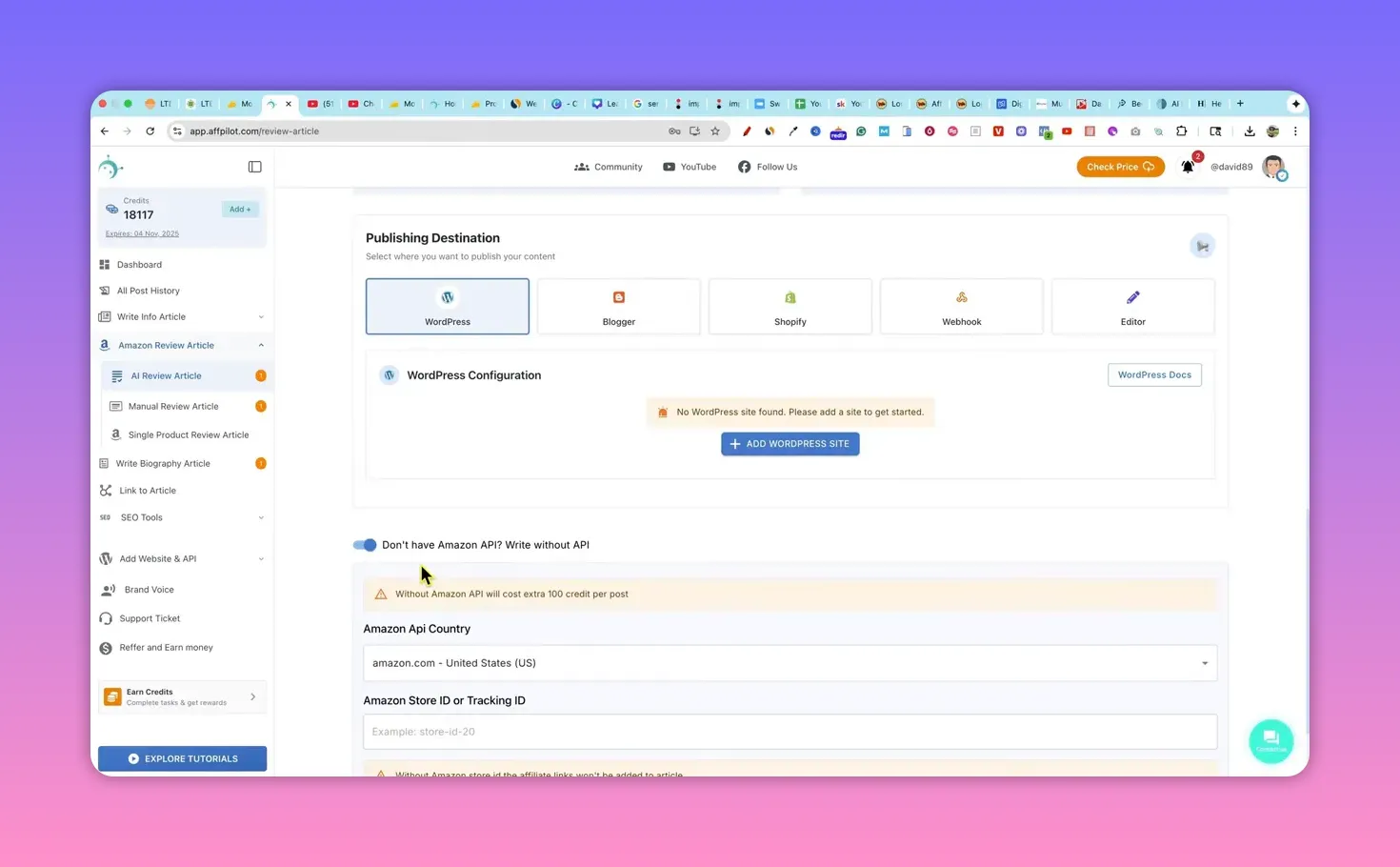Image resolution: width=1400 pixels, height=867 pixels.
Task: Open the SEO Tools sidebar item
Action: (x=141, y=516)
